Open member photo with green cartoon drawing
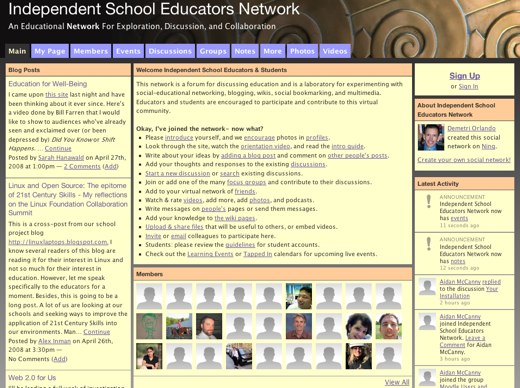 149,326
